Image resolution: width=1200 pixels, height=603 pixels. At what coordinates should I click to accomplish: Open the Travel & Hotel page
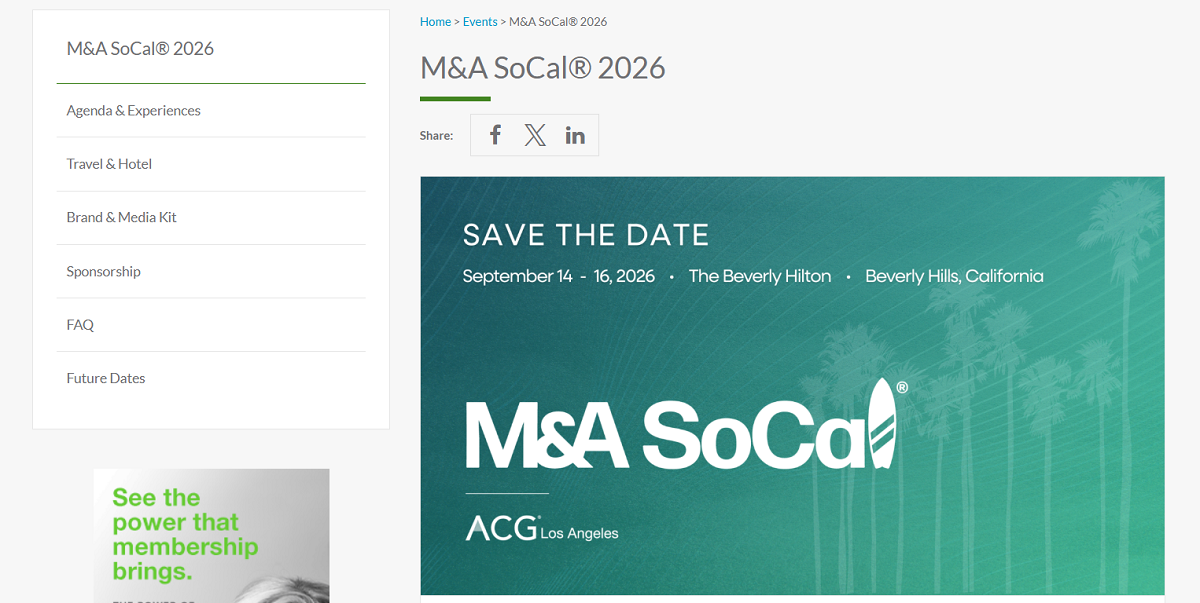tap(108, 163)
